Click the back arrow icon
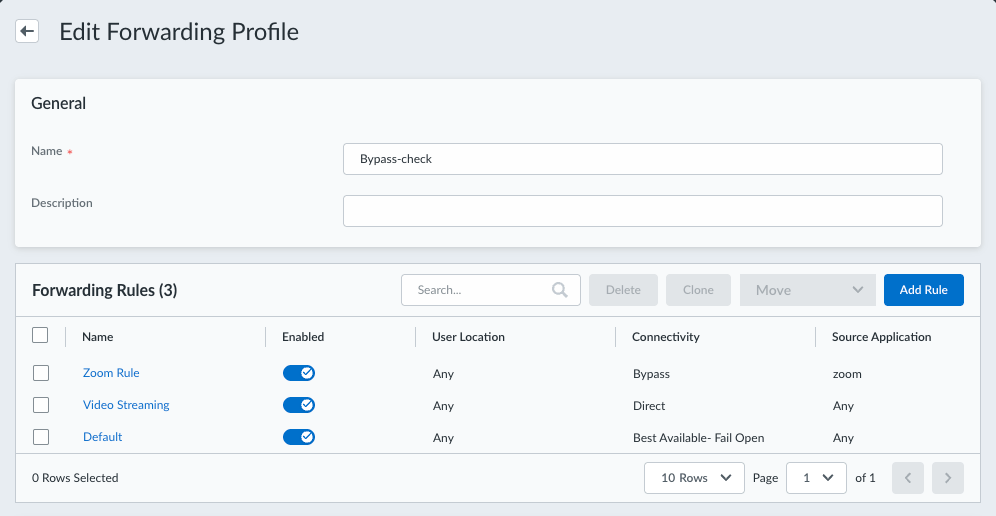This screenshot has width=996, height=516. (x=27, y=31)
